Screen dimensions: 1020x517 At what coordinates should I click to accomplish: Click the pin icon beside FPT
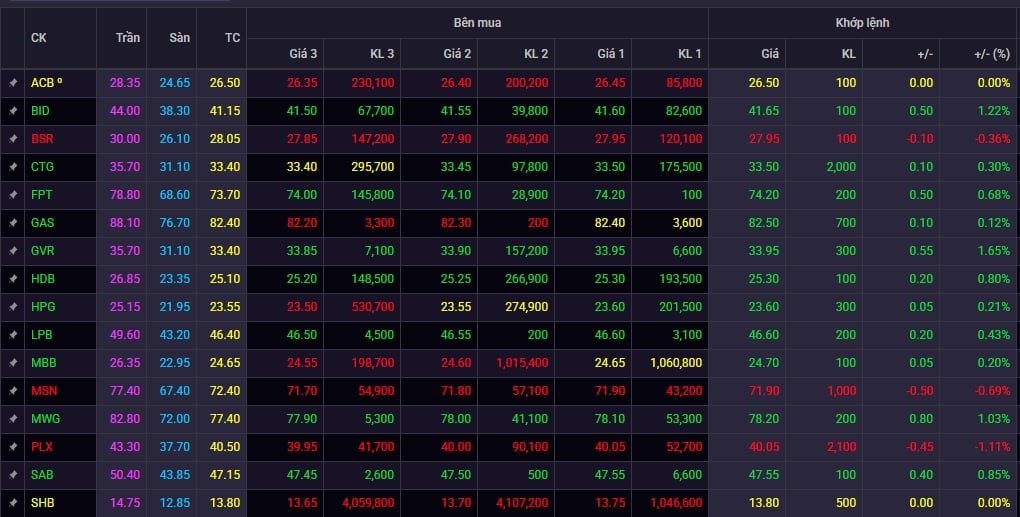(12, 195)
